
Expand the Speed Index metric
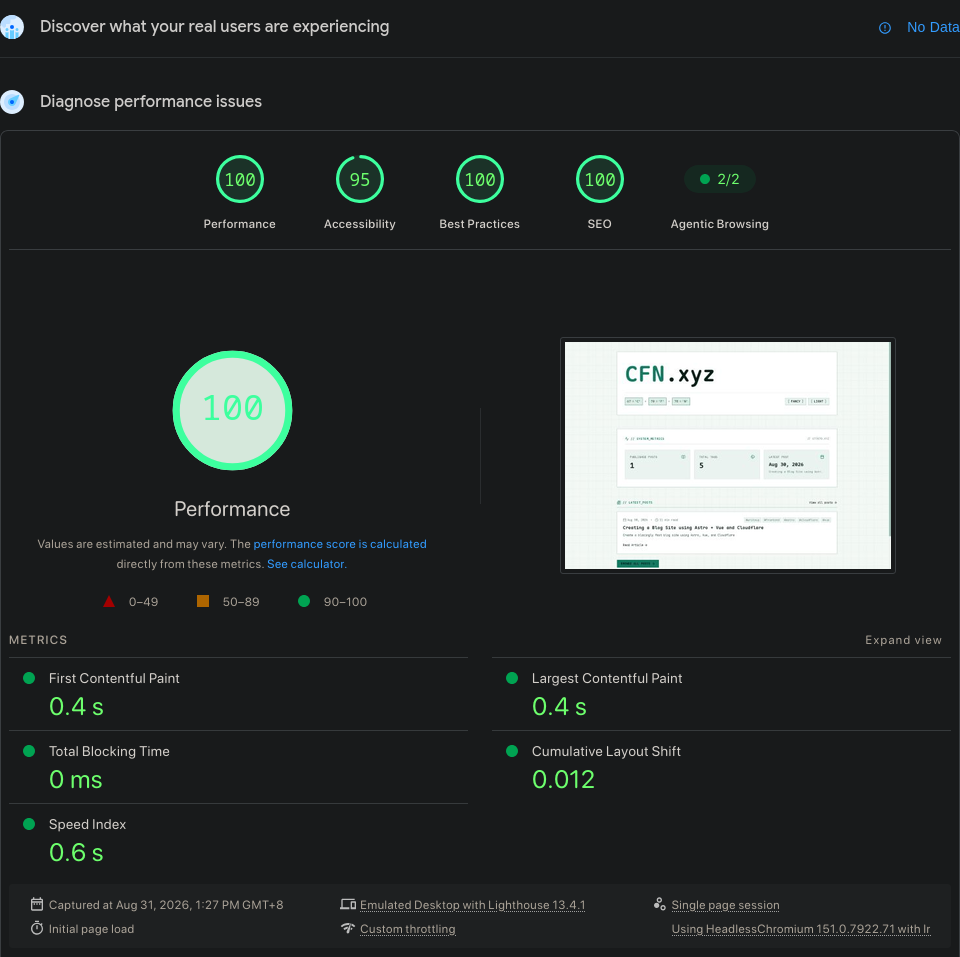[238, 840]
